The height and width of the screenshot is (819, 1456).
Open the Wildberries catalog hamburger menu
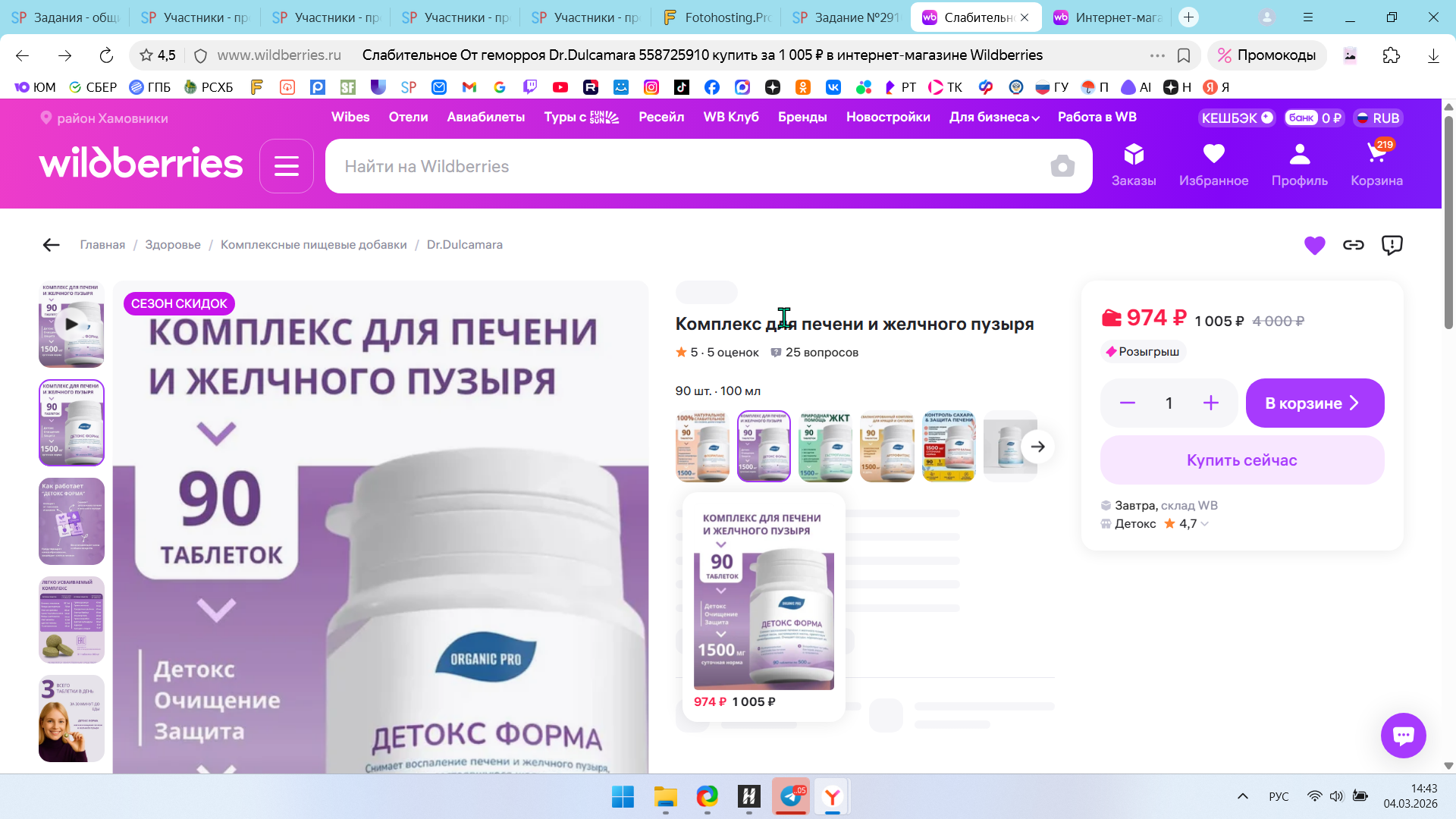[286, 166]
